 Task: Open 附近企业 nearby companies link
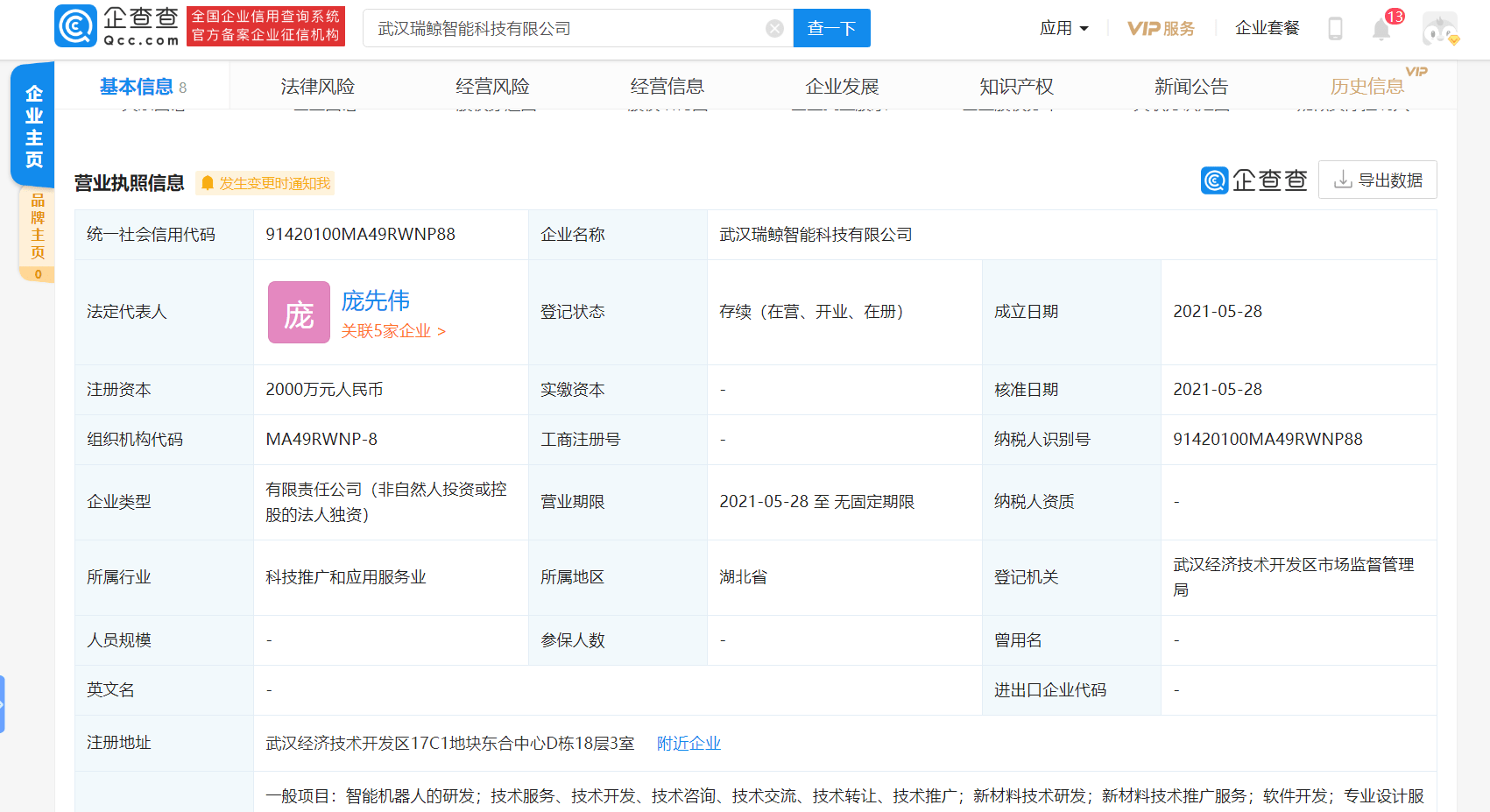coord(688,743)
